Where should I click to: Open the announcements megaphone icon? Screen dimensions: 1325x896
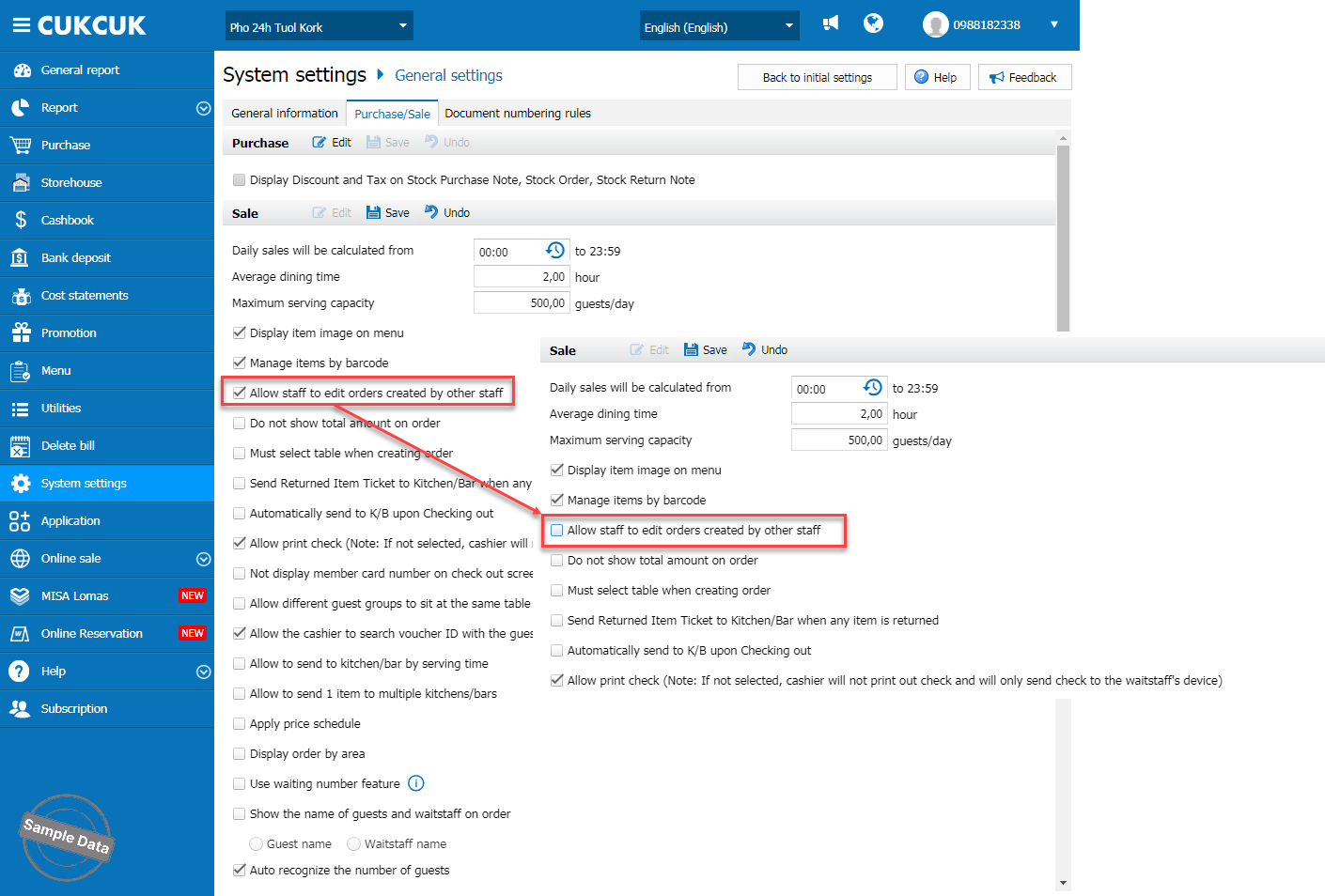click(x=831, y=23)
